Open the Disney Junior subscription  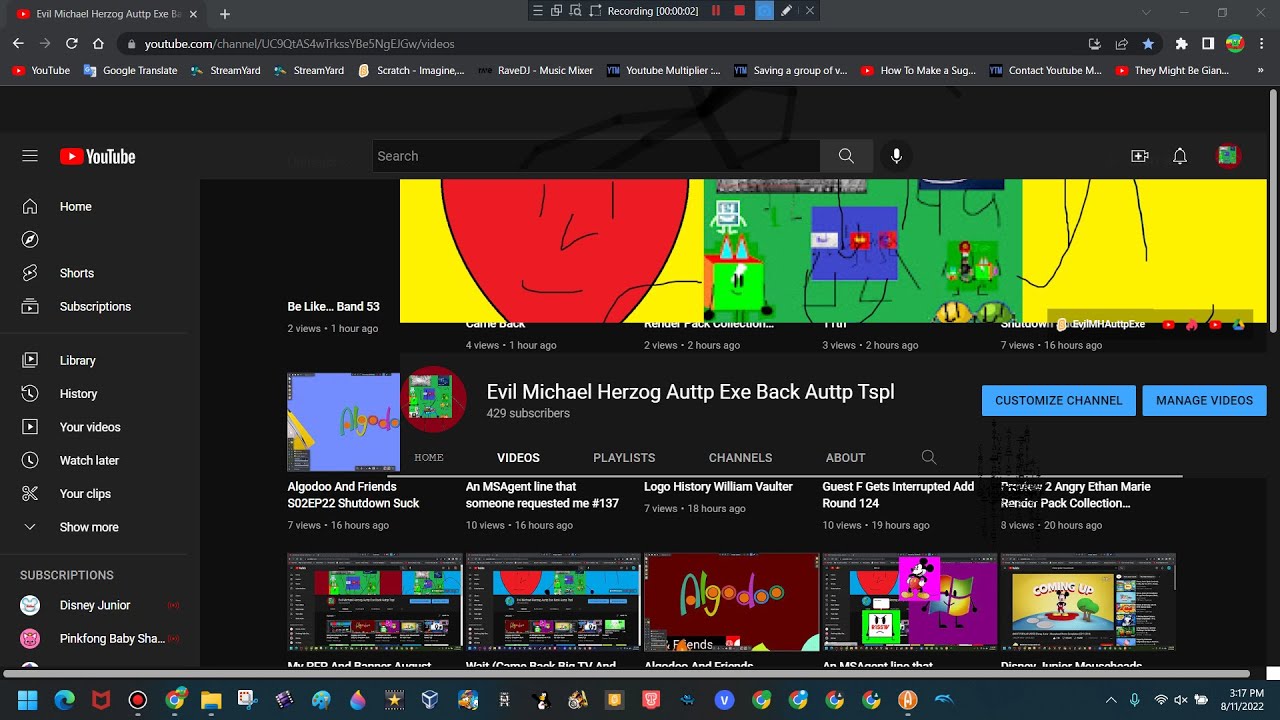[94, 605]
